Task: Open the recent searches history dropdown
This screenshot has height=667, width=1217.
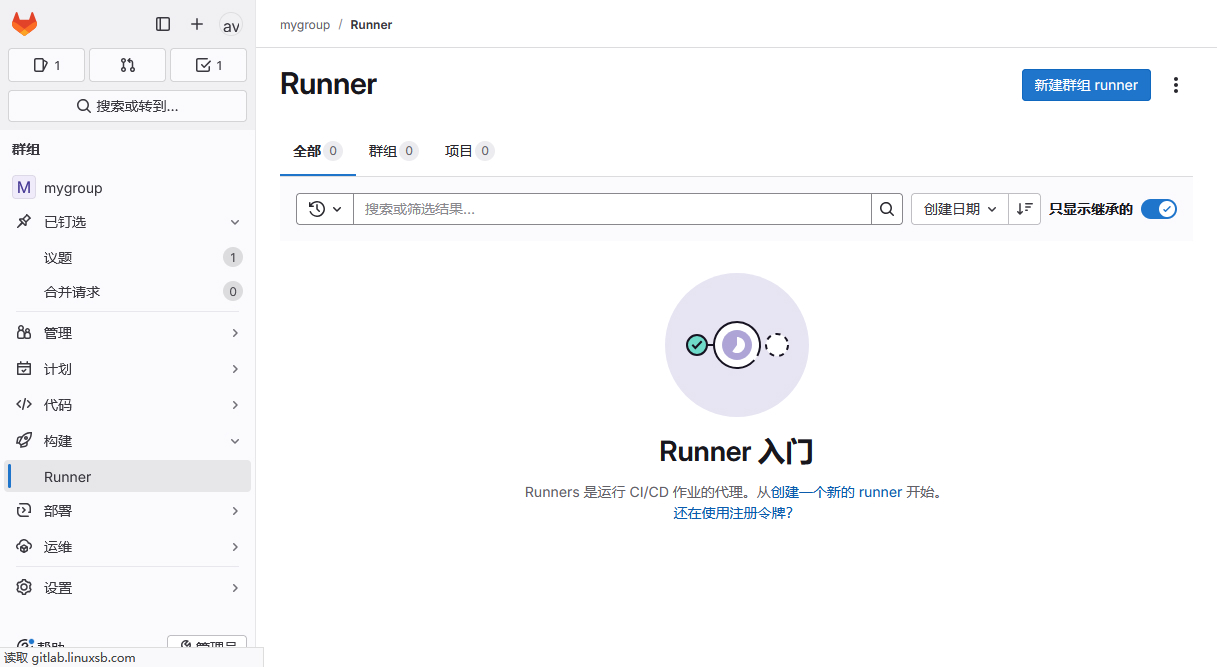Action: click(x=325, y=209)
